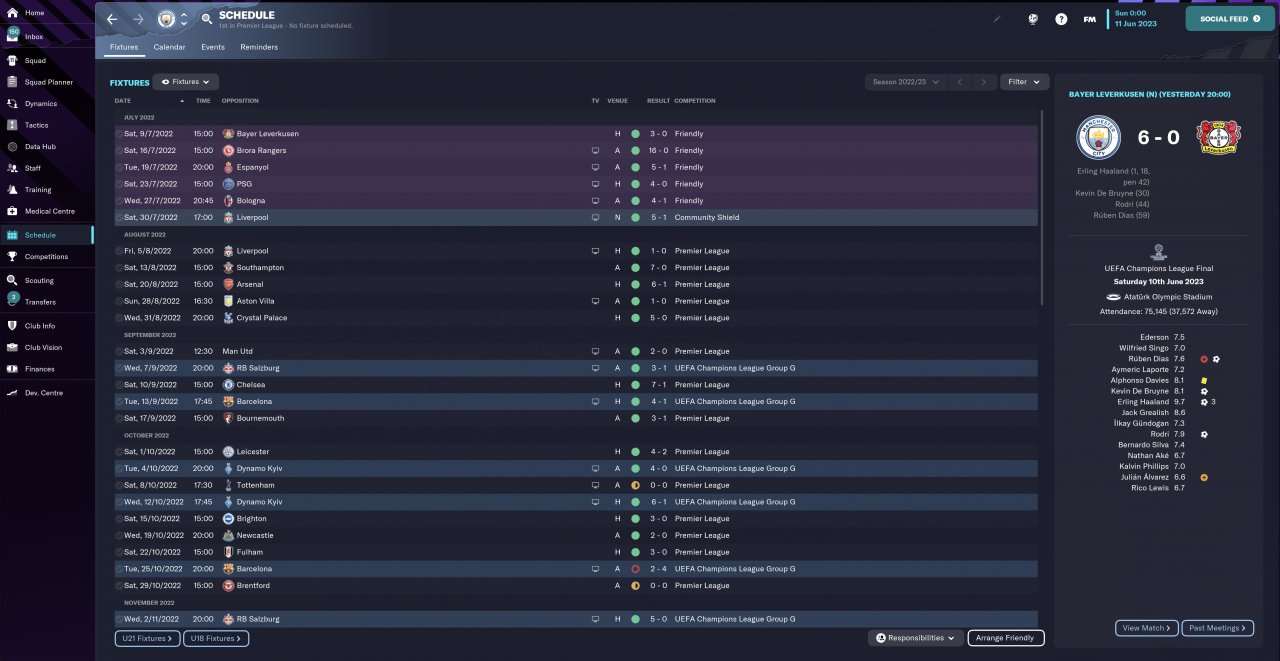Open the Training section
The height and width of the screenshot is (661, 1280).
click(38, 190)
